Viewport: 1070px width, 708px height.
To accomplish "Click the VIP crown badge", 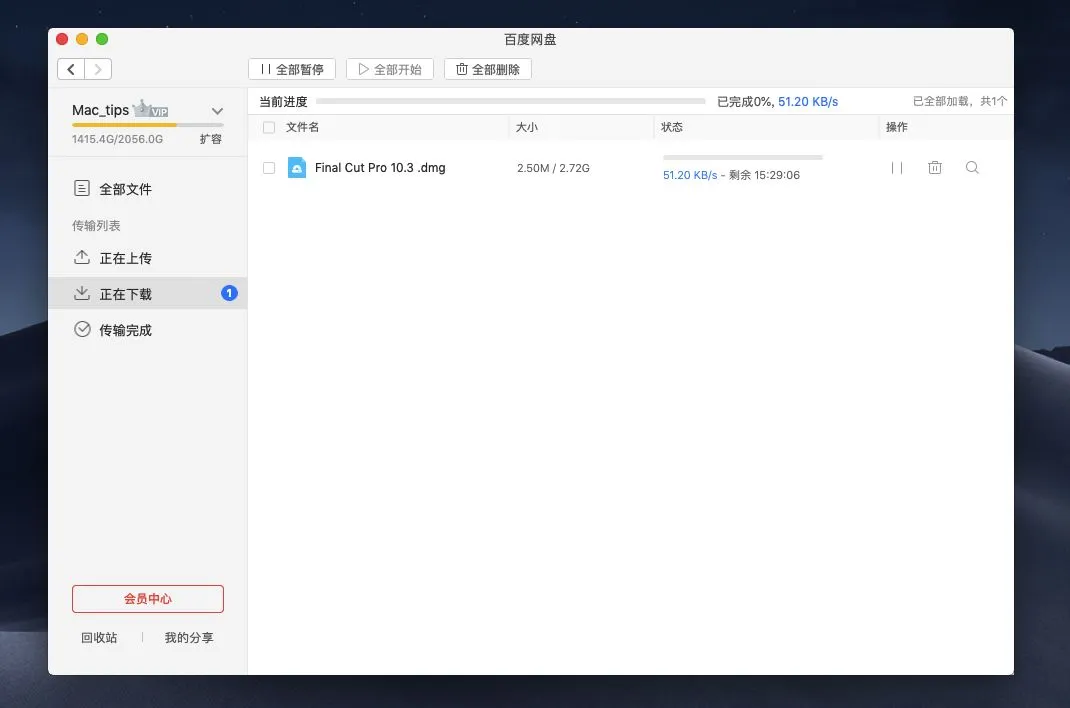I will tap(151, 109).
